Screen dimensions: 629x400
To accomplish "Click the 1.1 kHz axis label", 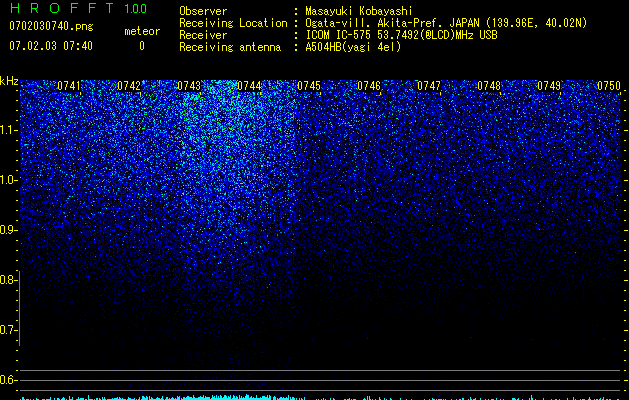I will (9, 130).
